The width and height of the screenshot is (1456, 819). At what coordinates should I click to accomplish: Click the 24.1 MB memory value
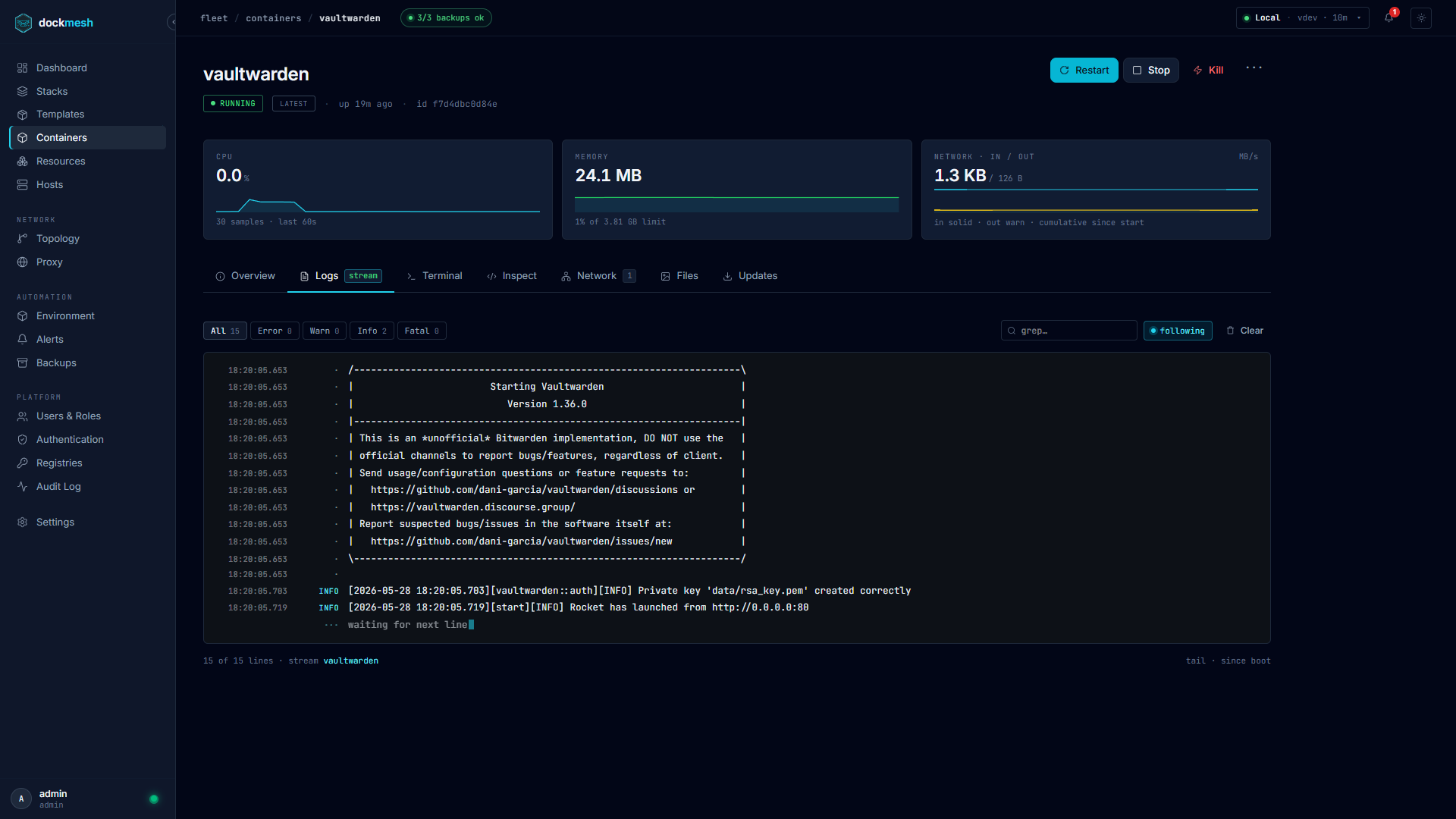(608, 176)
